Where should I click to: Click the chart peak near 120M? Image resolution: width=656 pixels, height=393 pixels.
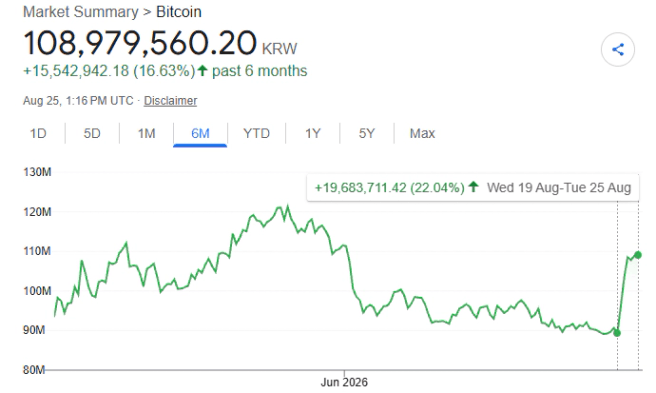[x=287, y=206]
